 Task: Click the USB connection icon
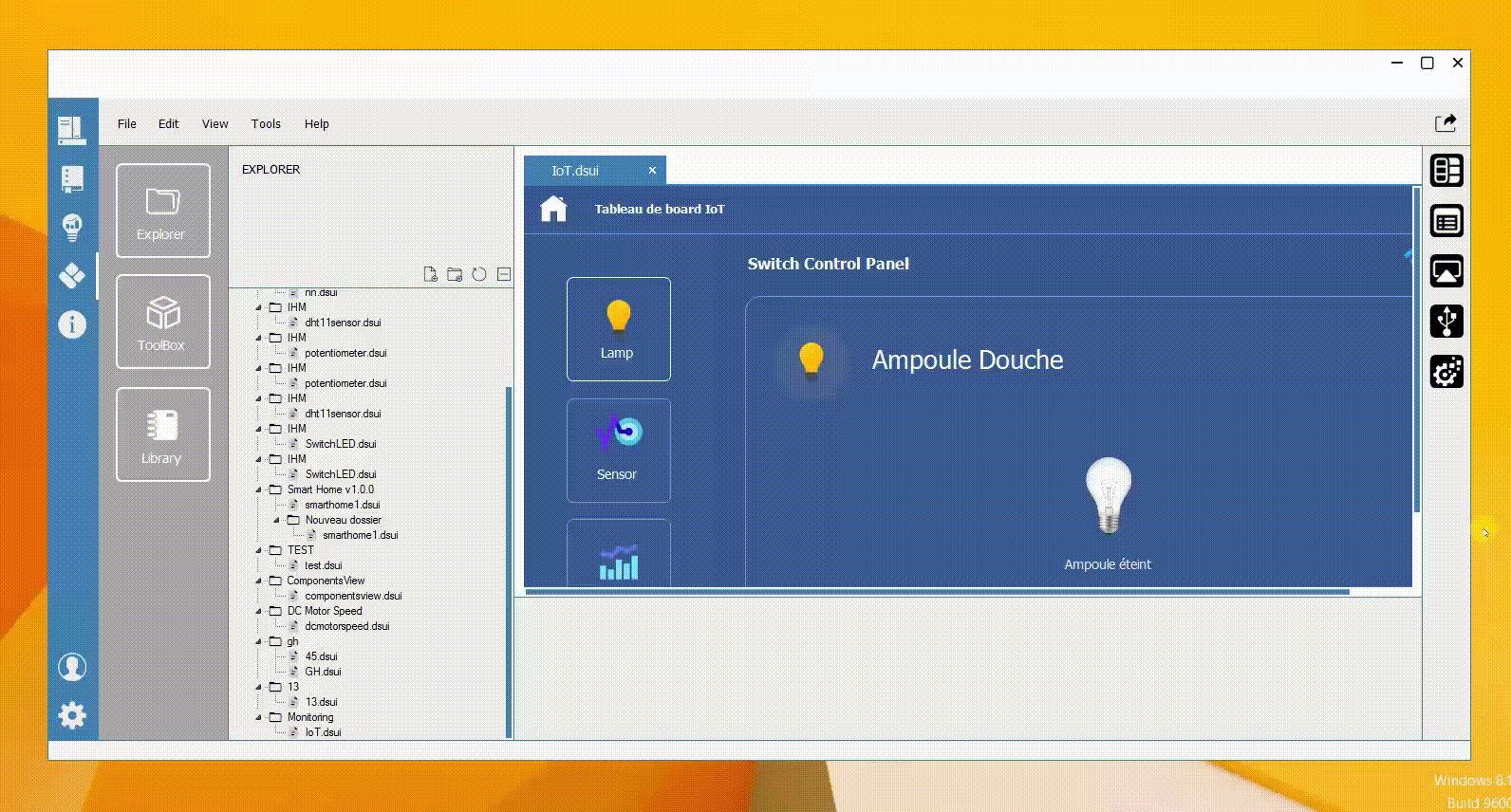click(1446, 322)
